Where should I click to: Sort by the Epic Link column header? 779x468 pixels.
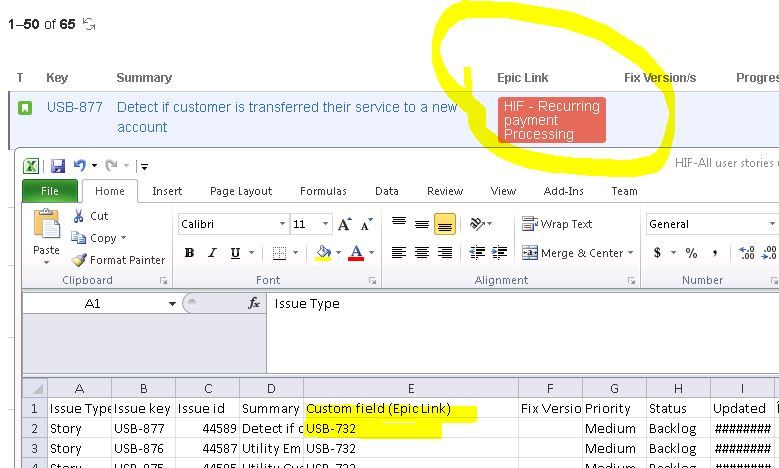point(523,78)
